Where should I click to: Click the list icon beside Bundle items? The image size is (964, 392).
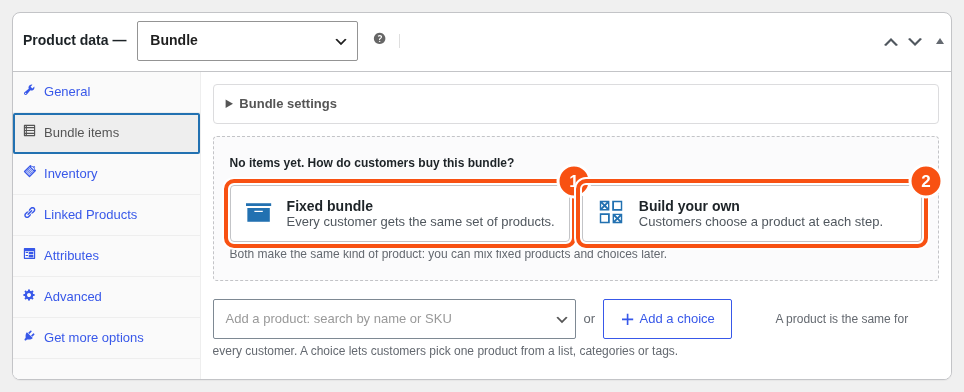click(29, 130)
